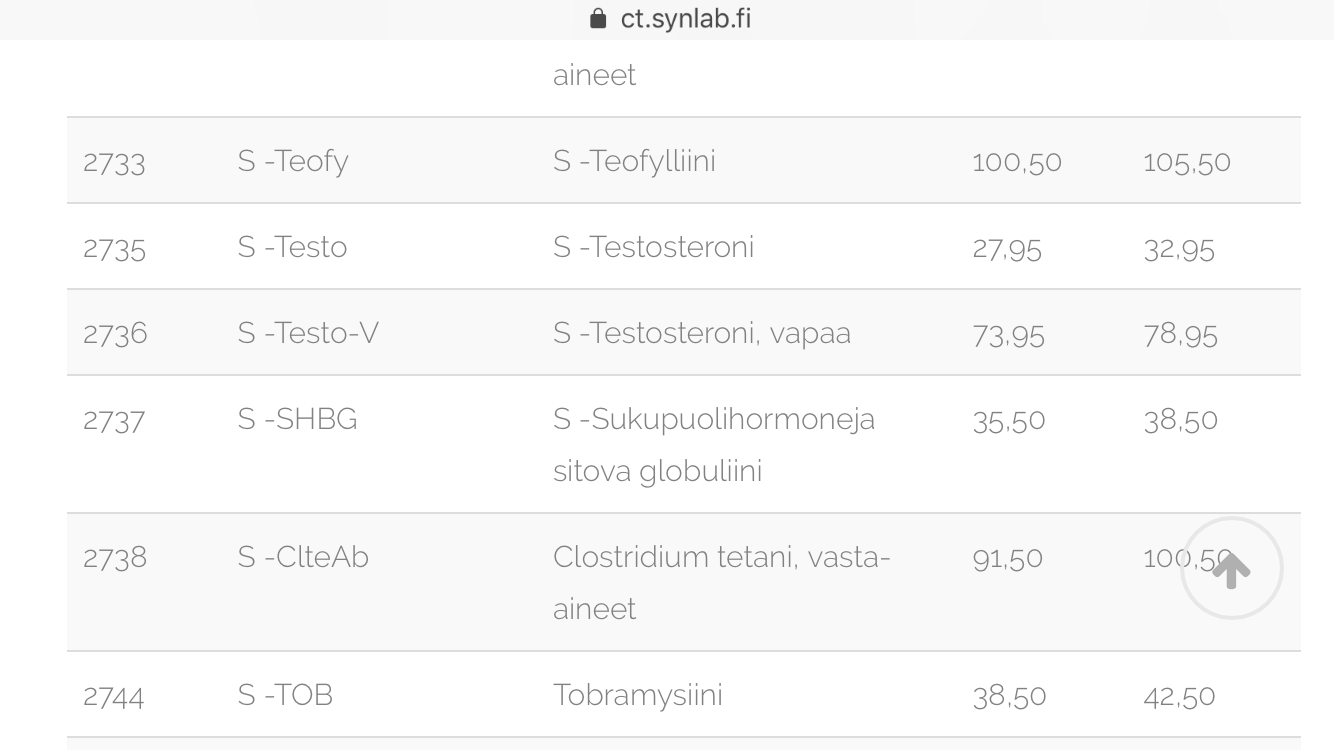Select Clostridium tetani, vasta-aineet entry

pos(721,582)
